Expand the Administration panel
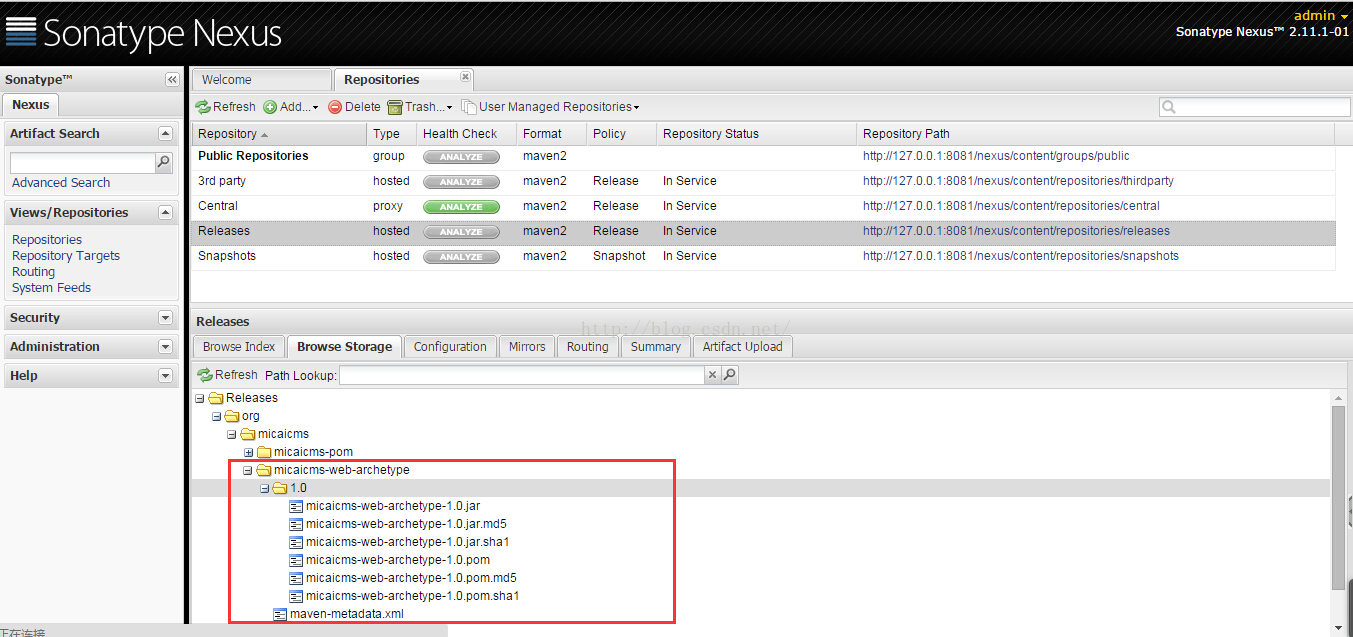The width and height of the screenshot is (1353, 637). tap(165, 347)
